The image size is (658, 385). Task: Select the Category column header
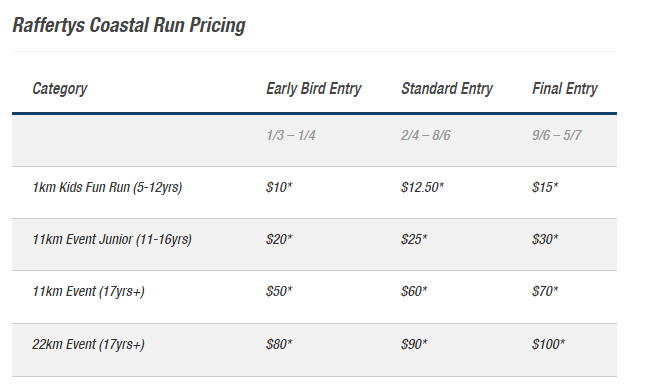coord(60,89)
